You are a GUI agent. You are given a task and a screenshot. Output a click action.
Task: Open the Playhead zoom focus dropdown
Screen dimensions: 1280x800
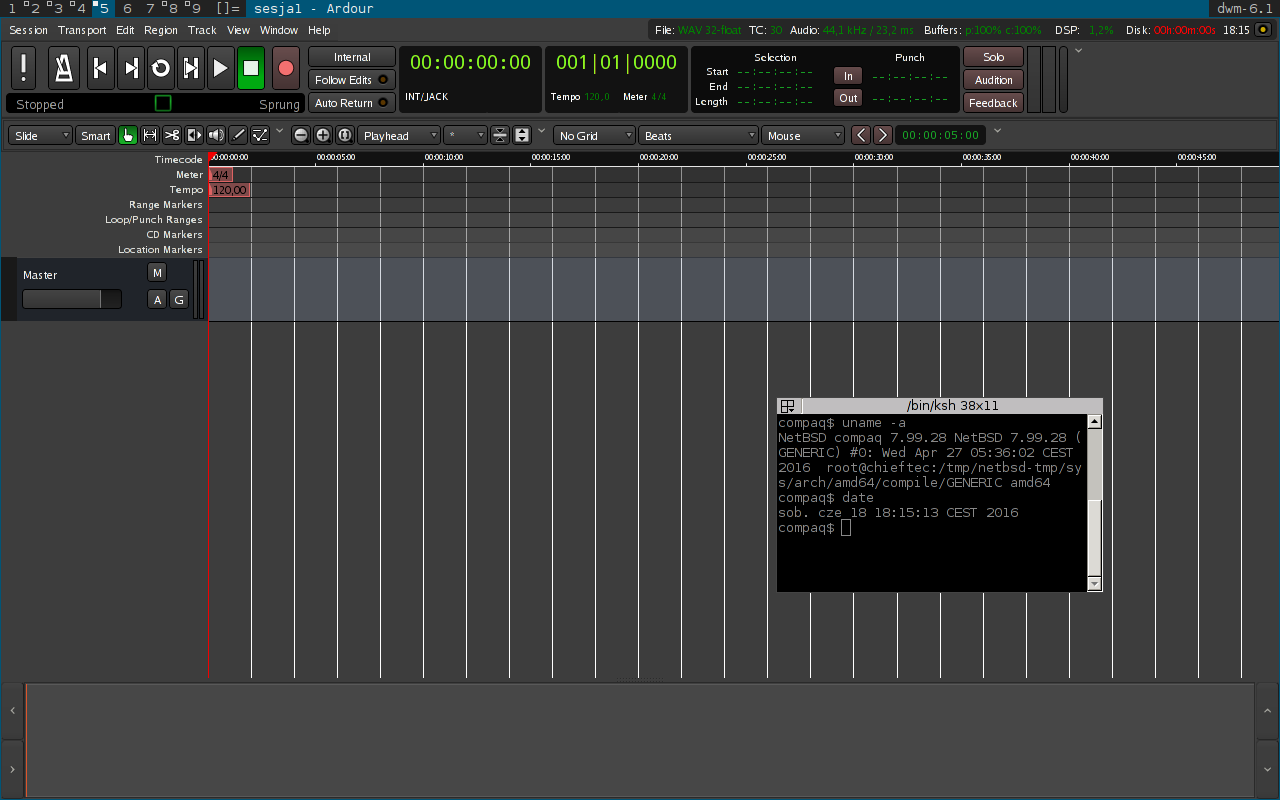click(400, 135)
